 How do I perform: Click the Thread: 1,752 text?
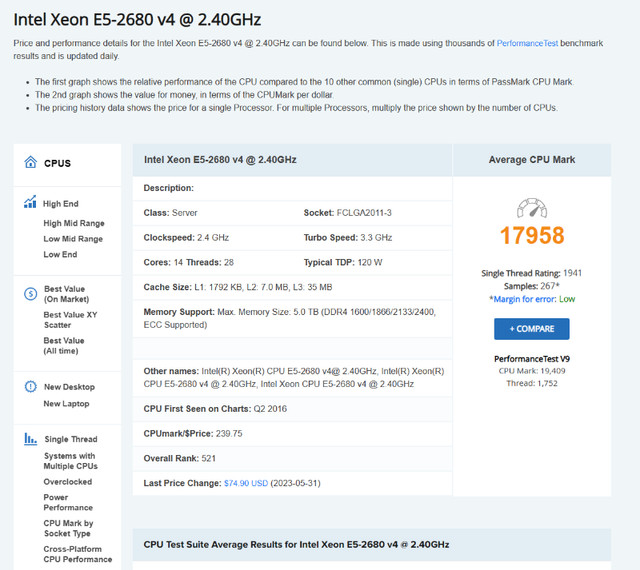(x=532, y=383)
